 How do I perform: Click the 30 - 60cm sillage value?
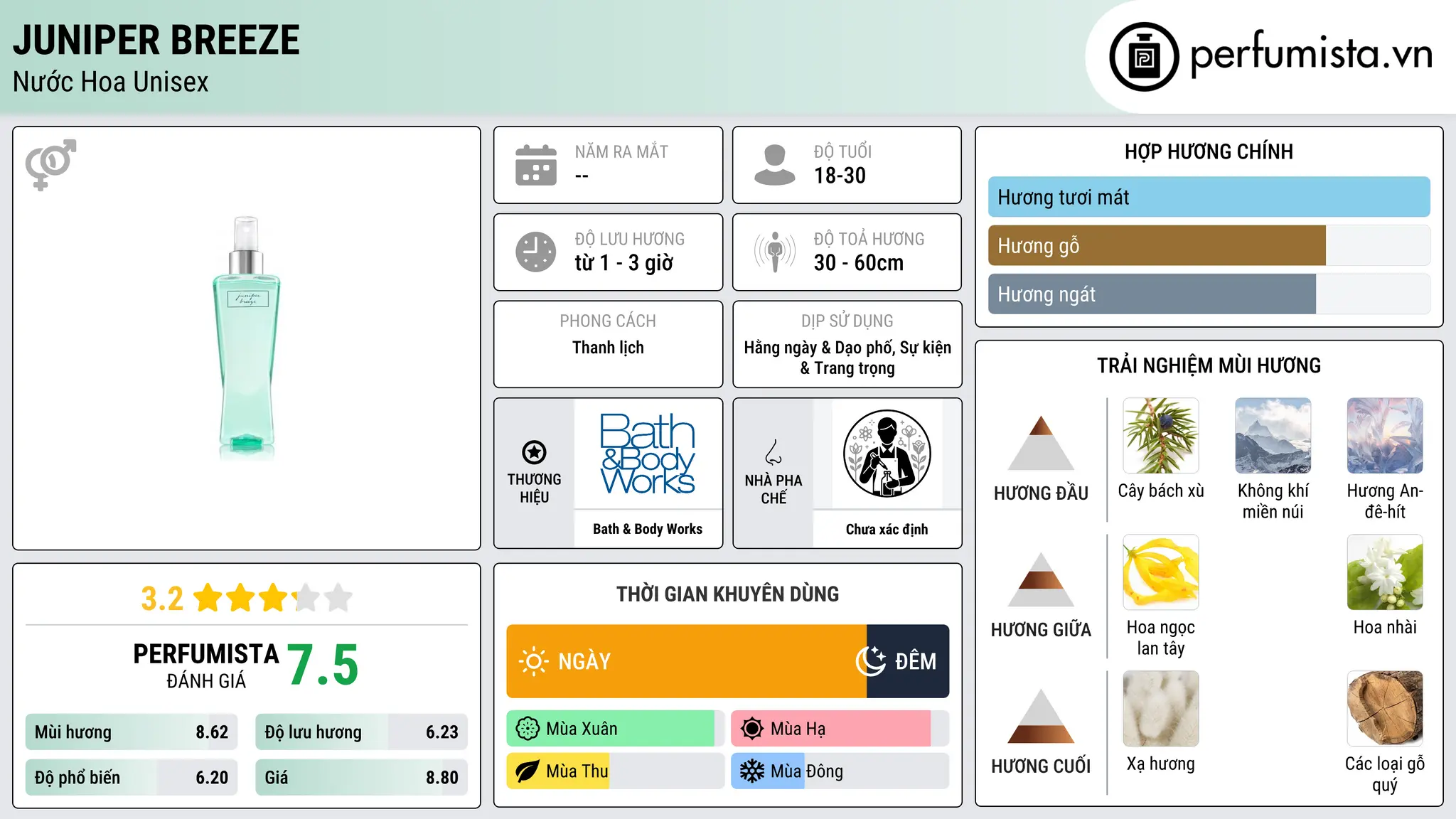point(859,263)
